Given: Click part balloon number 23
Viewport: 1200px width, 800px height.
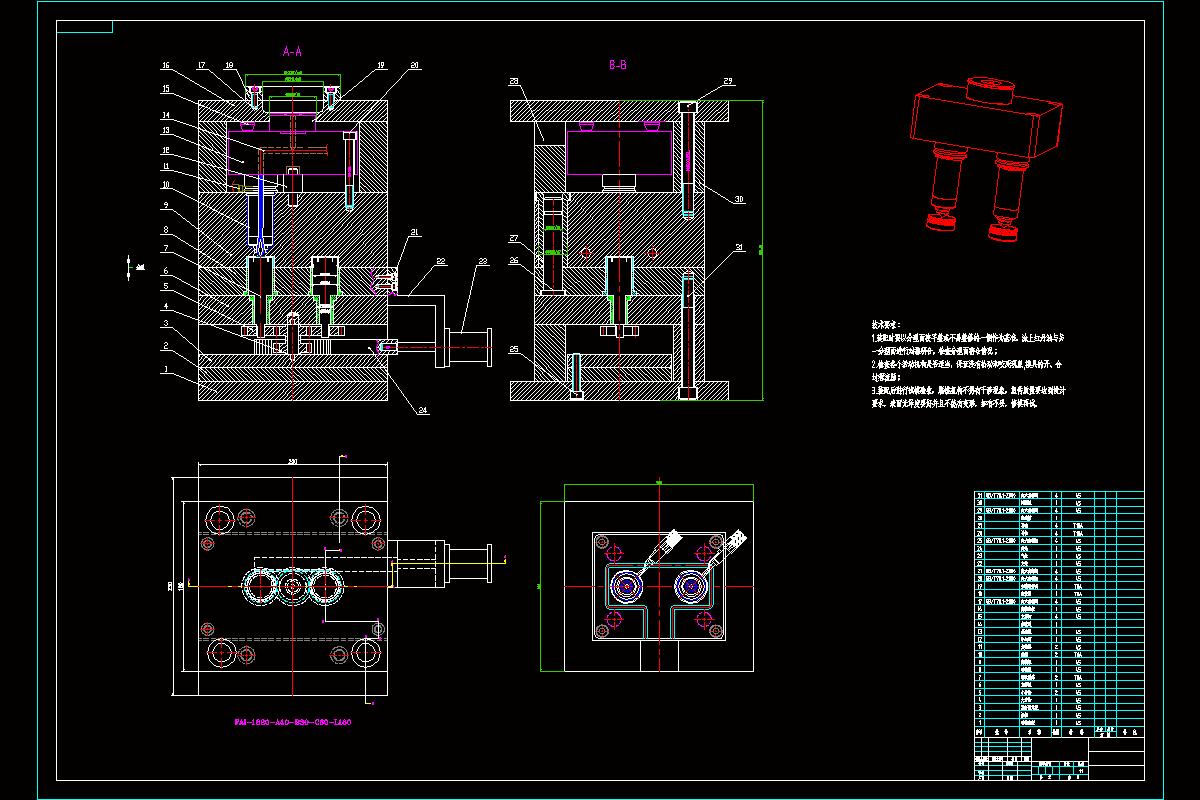Looking at the screenshot, I should click(483, 262).
